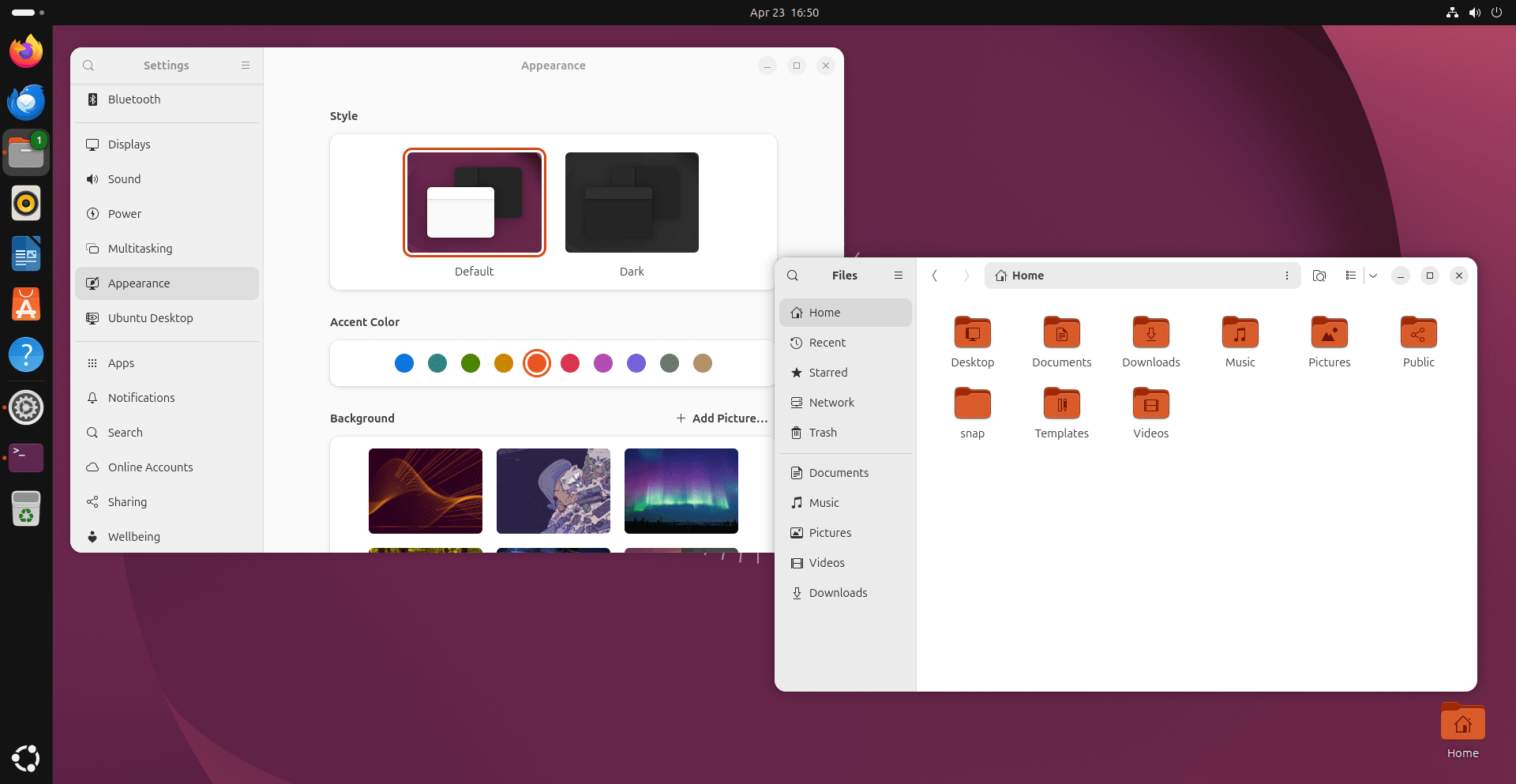Click the search icon in Files
The width and height of the screenshot is (1516, 784).
793,276
